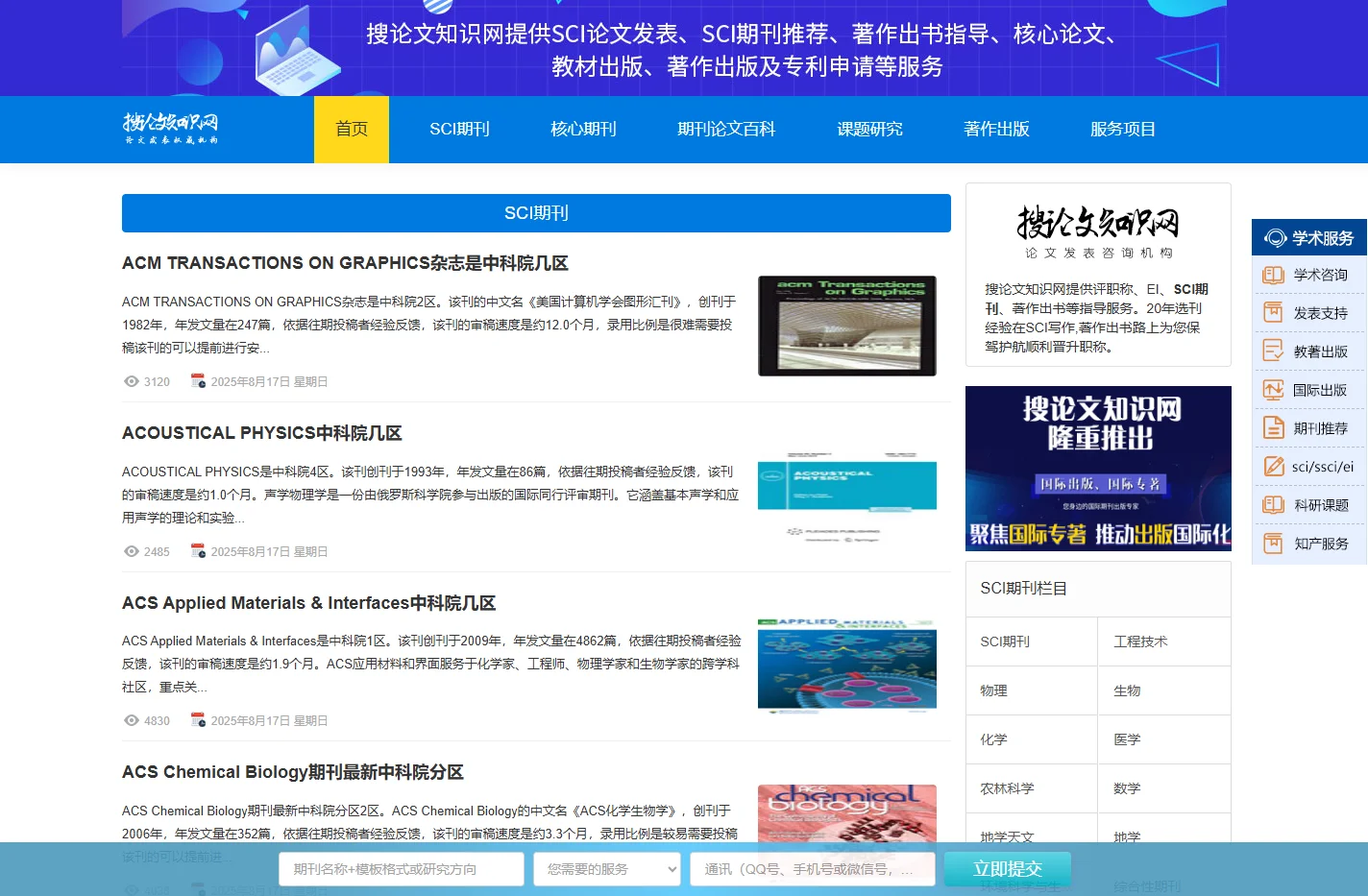The width and height of the screenshot is (1368, 896).
Task: Click calendar icon of ACOUSTICAL PHYSICS article
Action: click(x=198, y=551)
